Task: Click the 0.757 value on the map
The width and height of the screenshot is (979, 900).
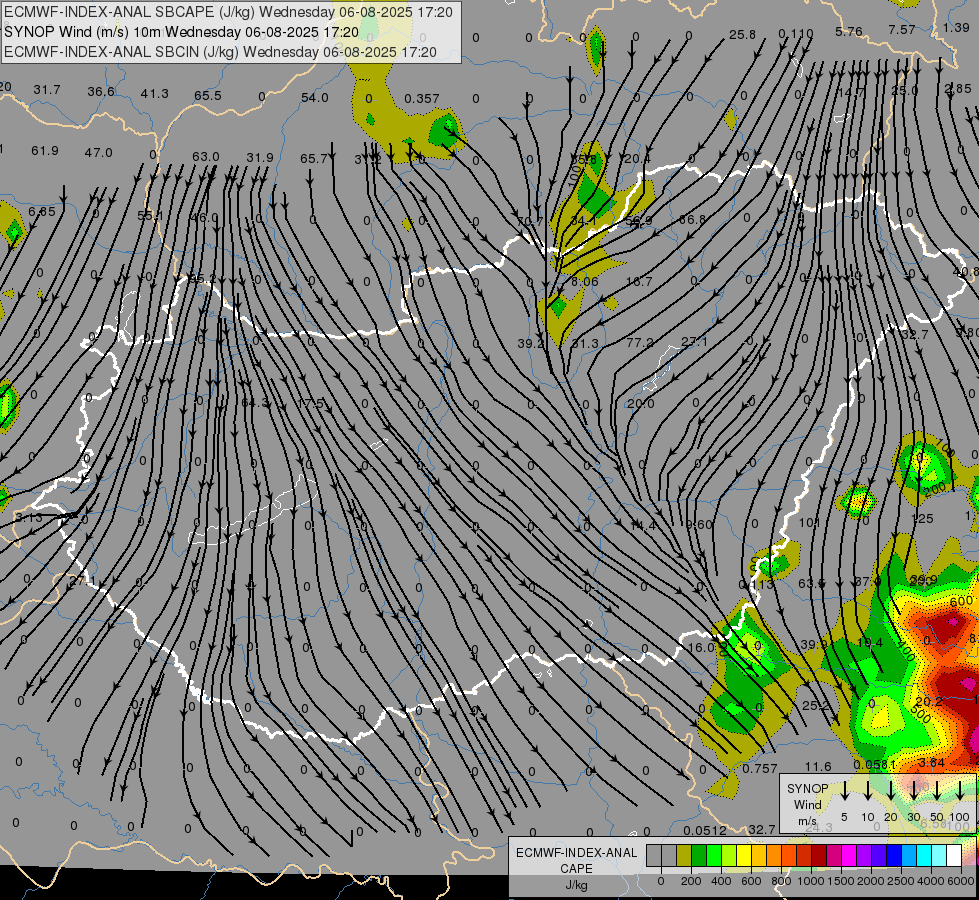Action: (x=760, y=769)
